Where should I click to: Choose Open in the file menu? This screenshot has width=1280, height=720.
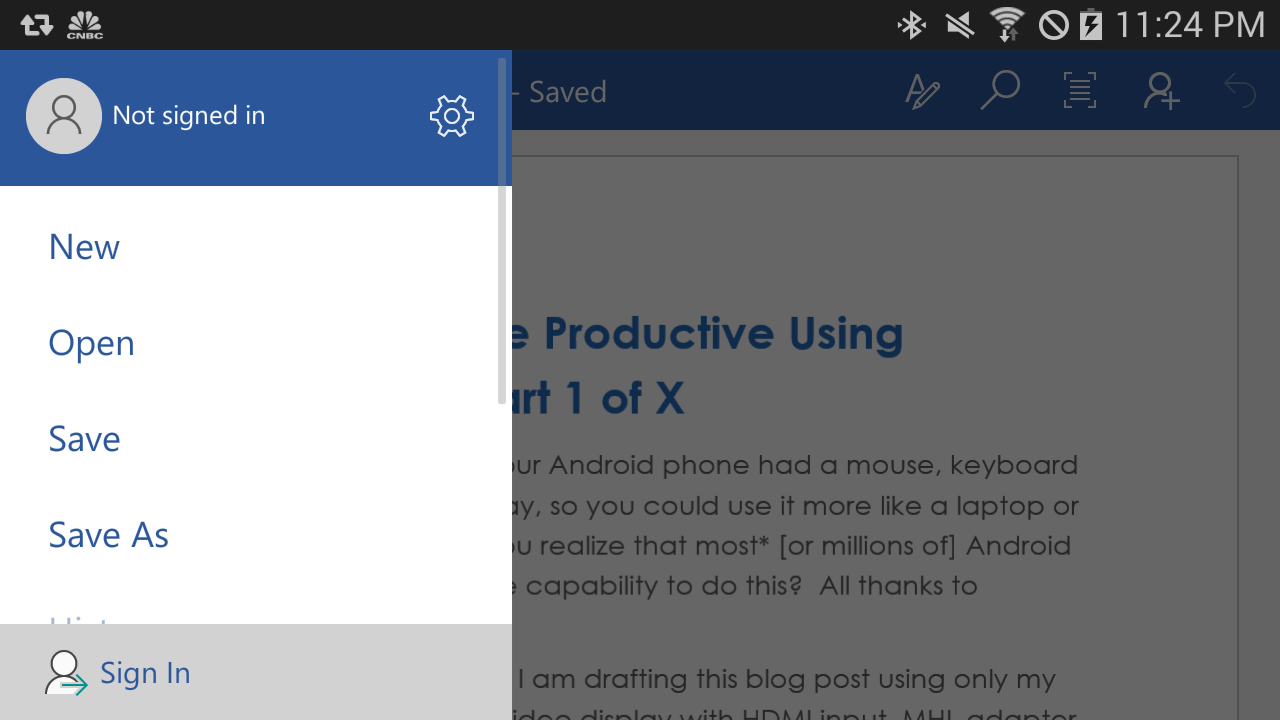pyautogui.click(x=91, y=343)
